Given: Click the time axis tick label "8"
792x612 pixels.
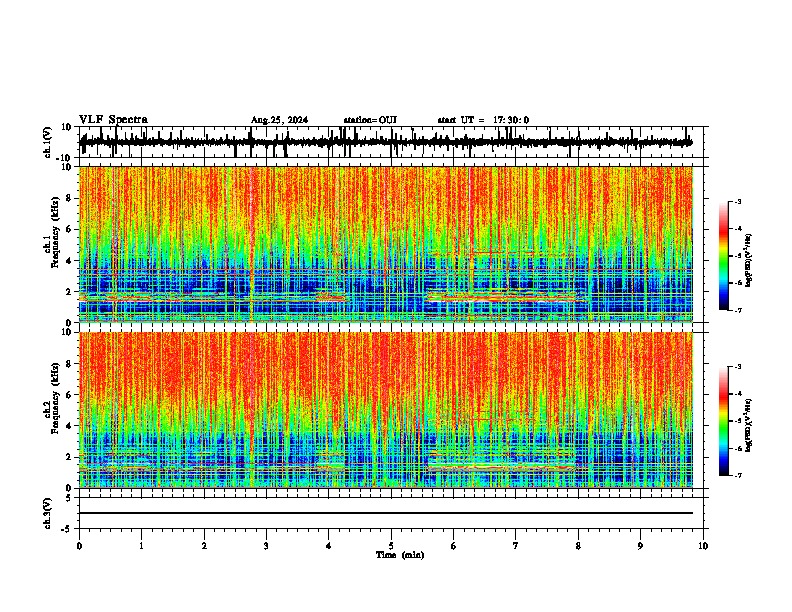Looking at the screenshot, I should tap(578, 546).
